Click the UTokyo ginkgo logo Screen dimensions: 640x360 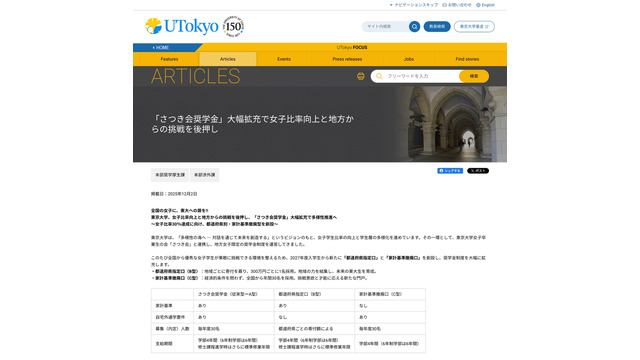click(182, 26)
